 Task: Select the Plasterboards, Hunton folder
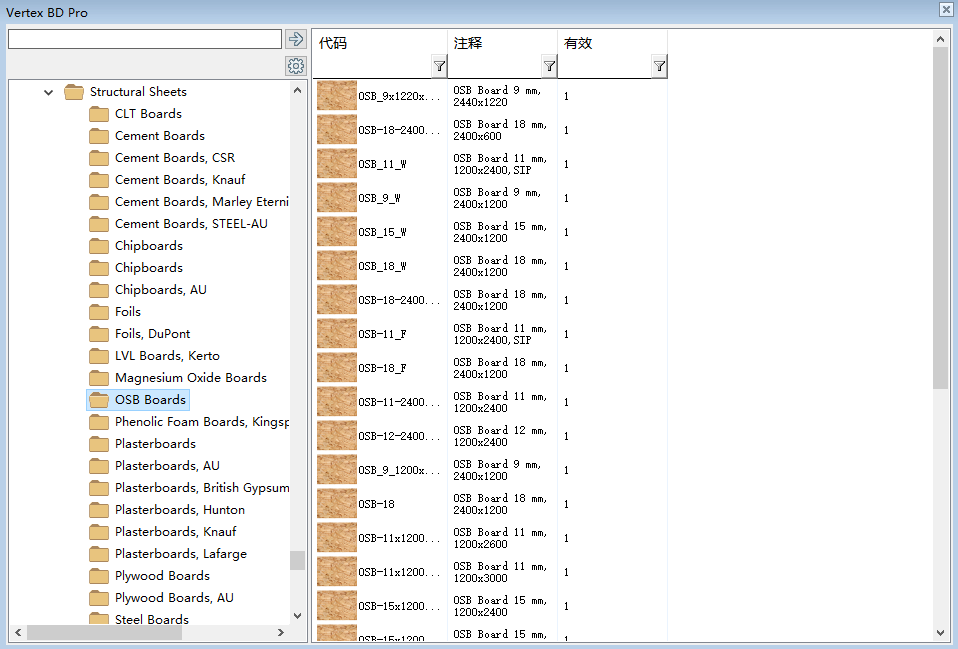pyautogui.click(x=180, y=510)
